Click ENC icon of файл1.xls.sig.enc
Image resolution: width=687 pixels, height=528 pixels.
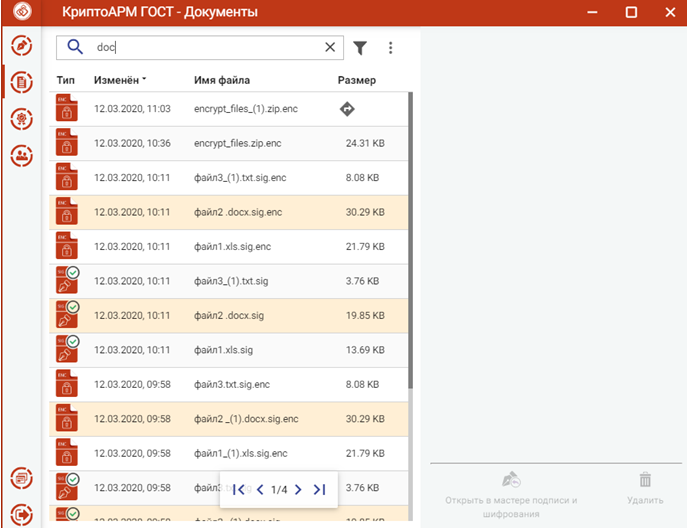tap(67, 246)
